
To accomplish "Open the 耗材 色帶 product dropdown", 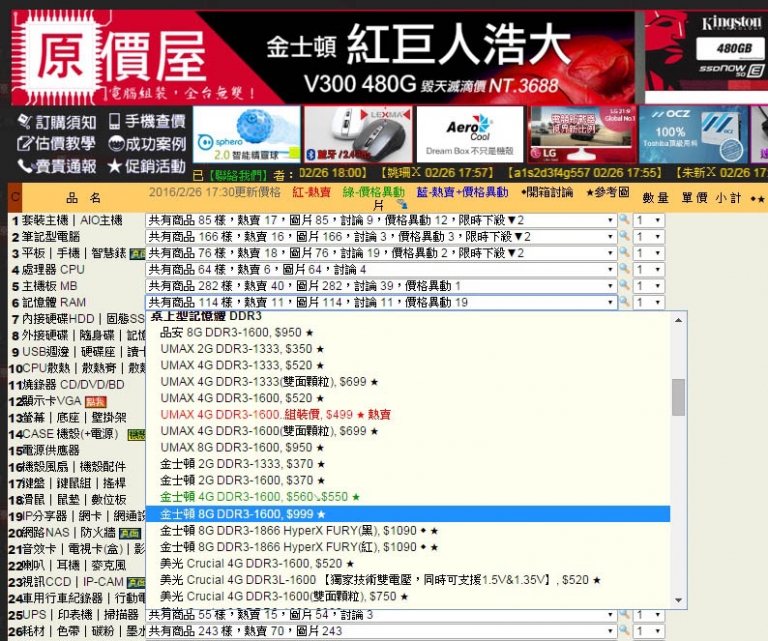I will point(381,631).
